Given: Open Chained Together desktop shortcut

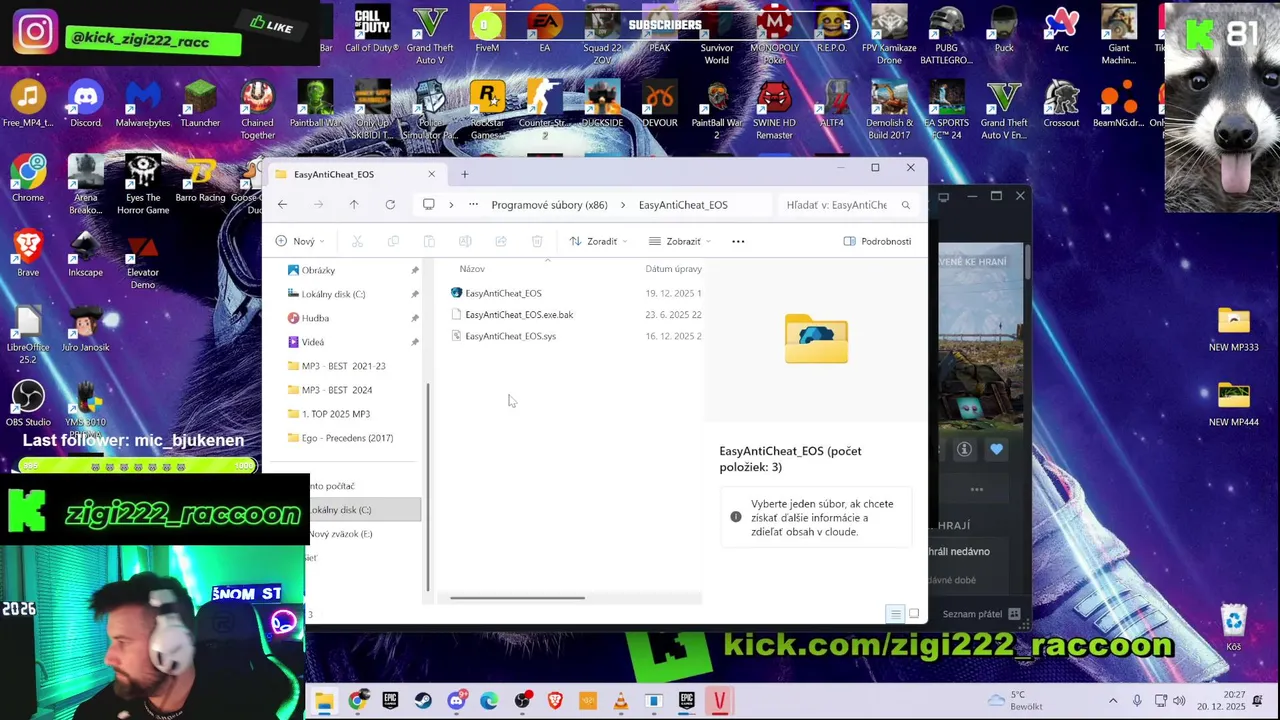Looking at the screenshot, I should [257, 110].
